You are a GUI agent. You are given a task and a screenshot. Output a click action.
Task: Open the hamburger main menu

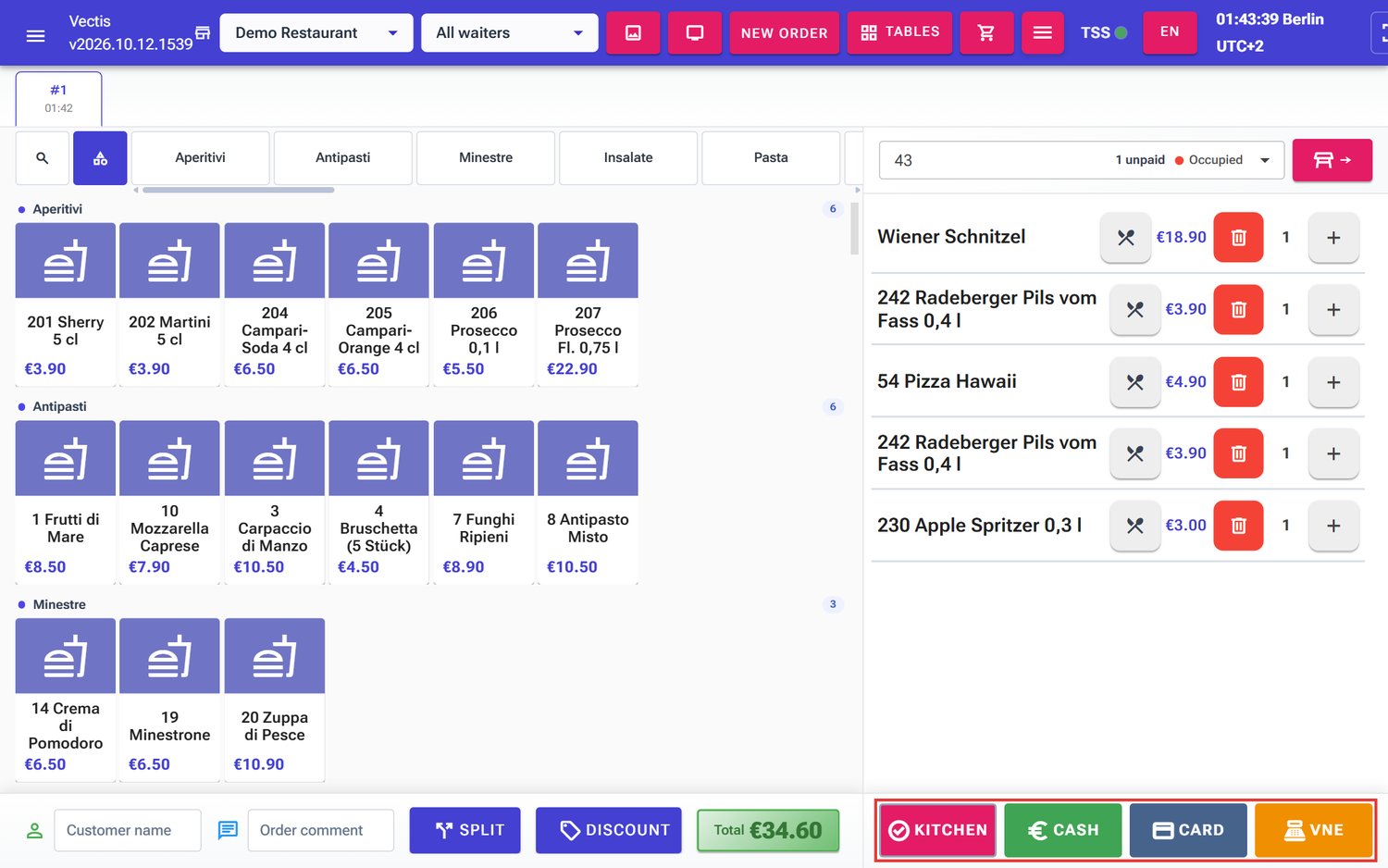point(35,35)
